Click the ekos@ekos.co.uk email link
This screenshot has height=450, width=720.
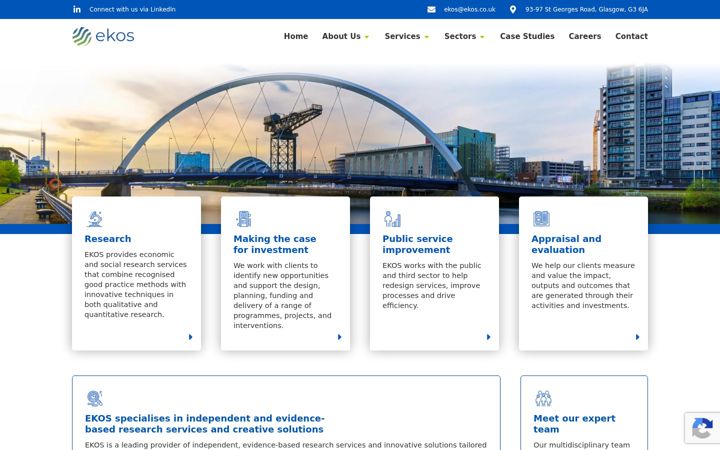click(x=469, y=9)
